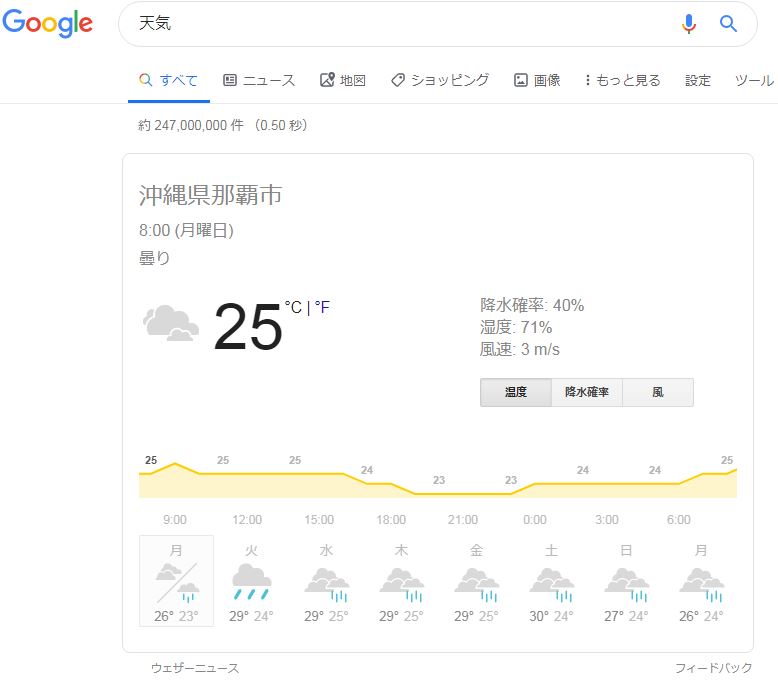Switch to the ニュース tab

[259, 80]
